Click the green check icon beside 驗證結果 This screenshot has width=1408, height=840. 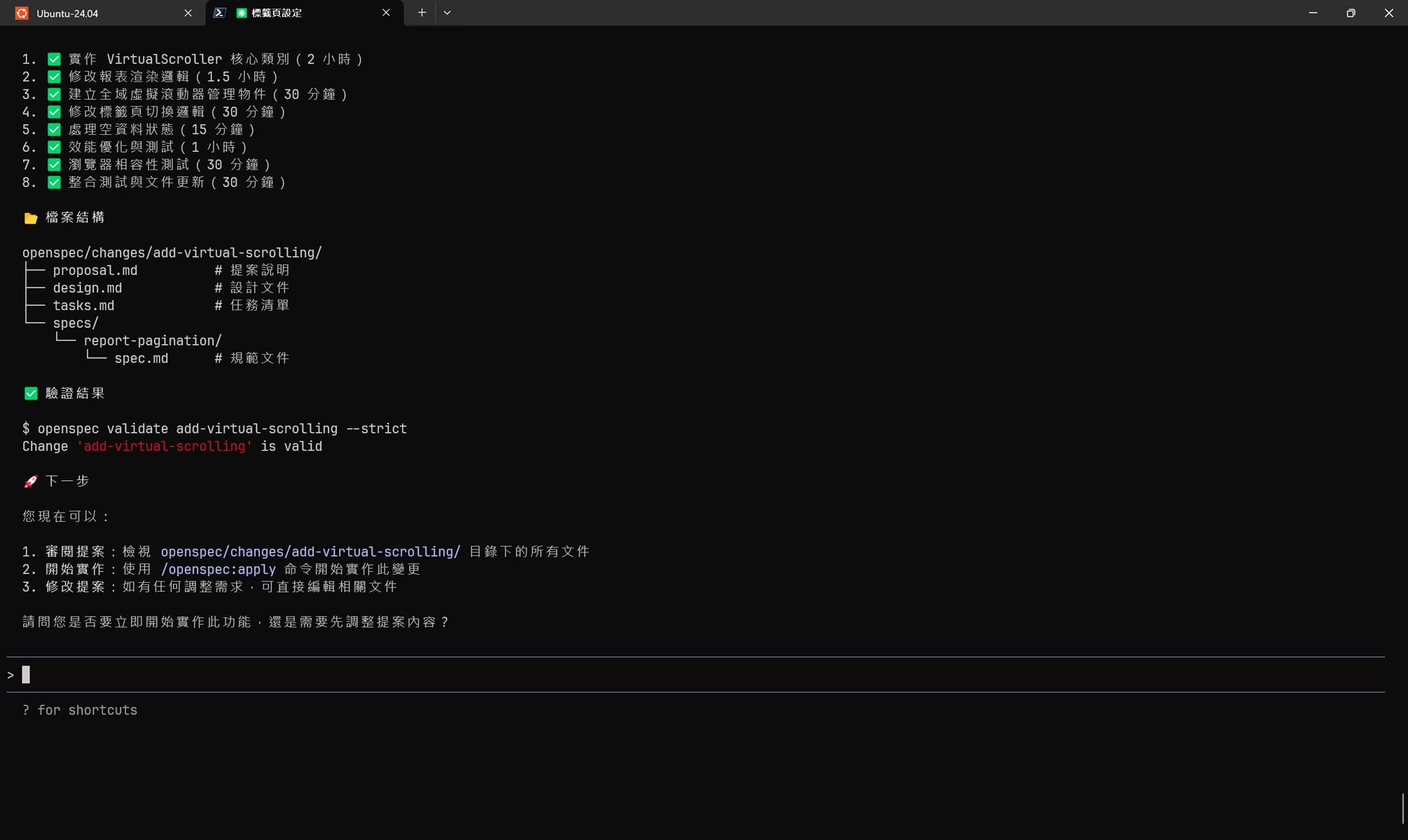click(30, 394)
